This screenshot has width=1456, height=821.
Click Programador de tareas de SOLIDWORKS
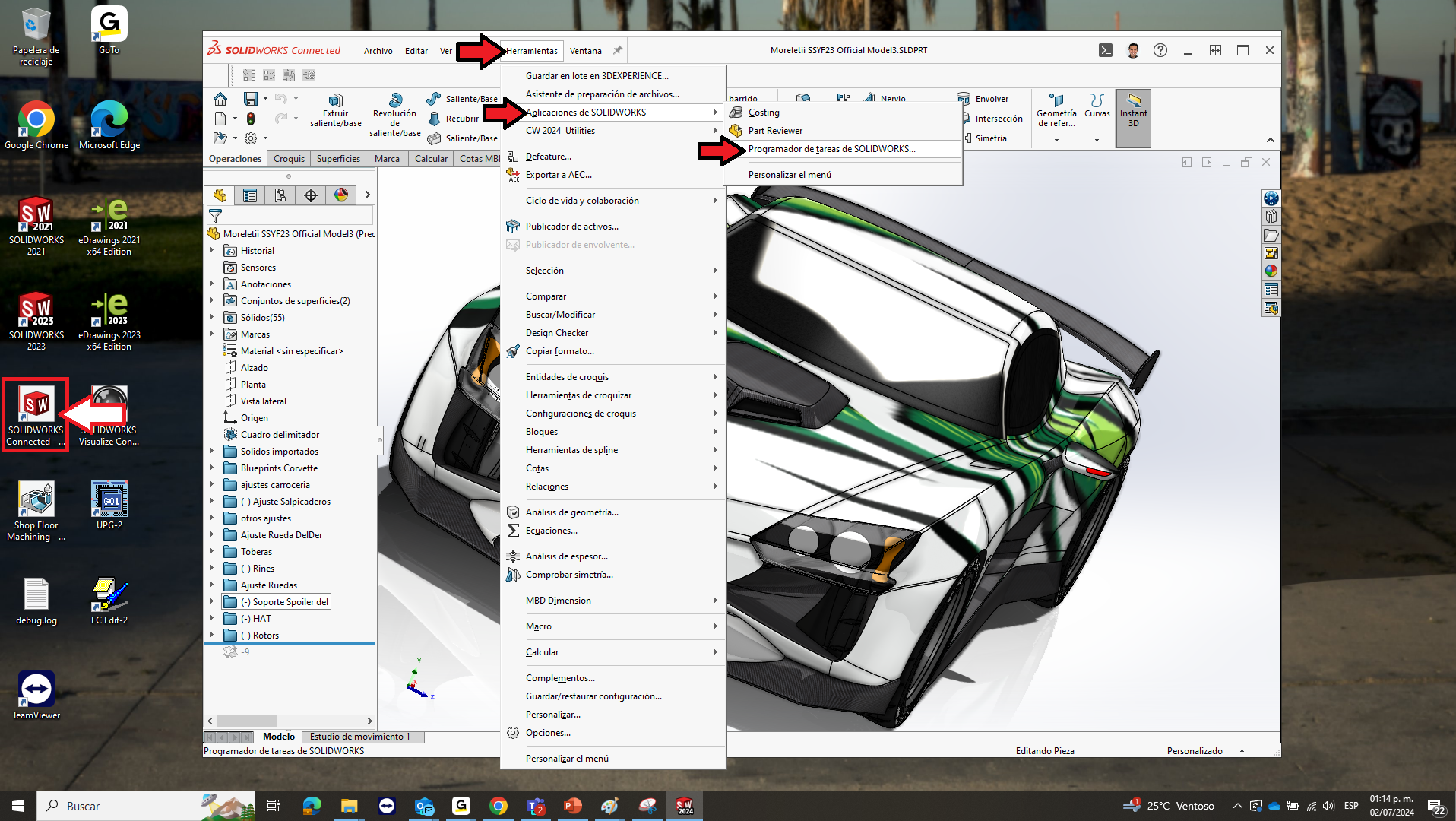(843, 149)
